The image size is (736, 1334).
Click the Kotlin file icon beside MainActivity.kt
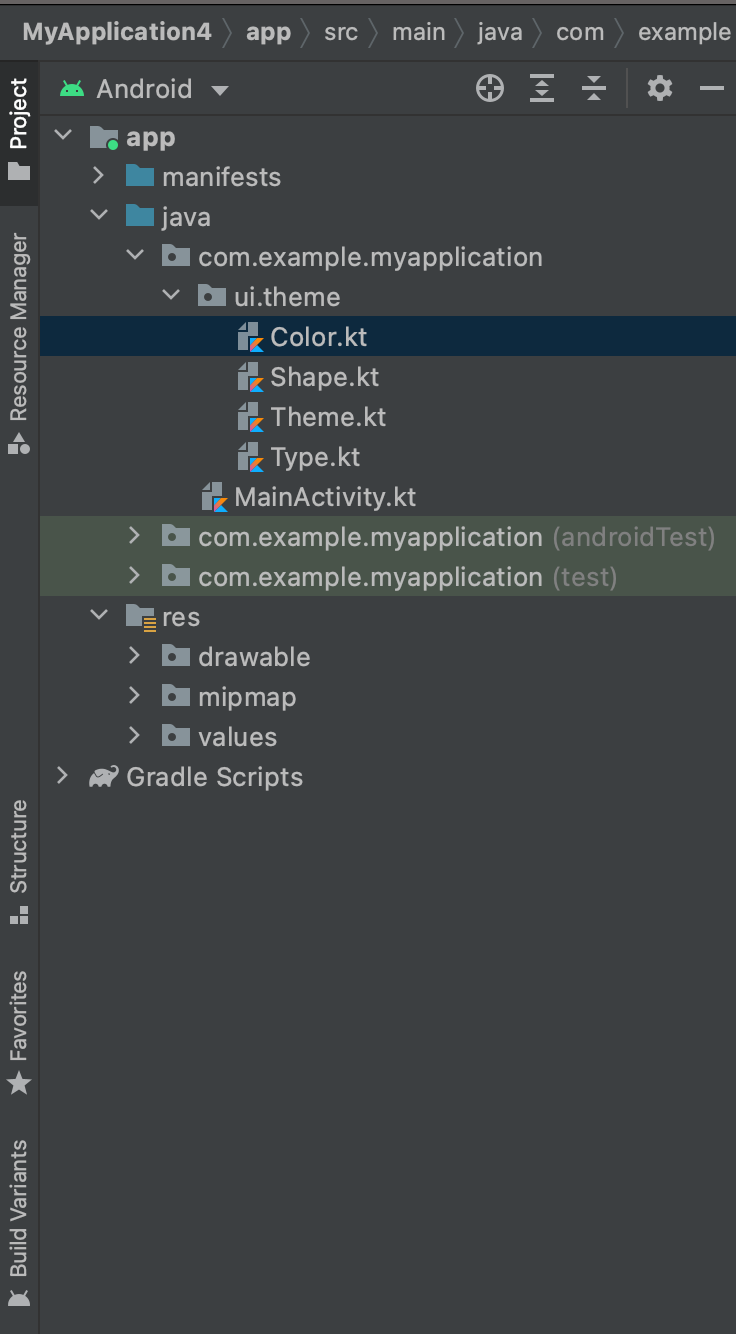click(214, 497)
